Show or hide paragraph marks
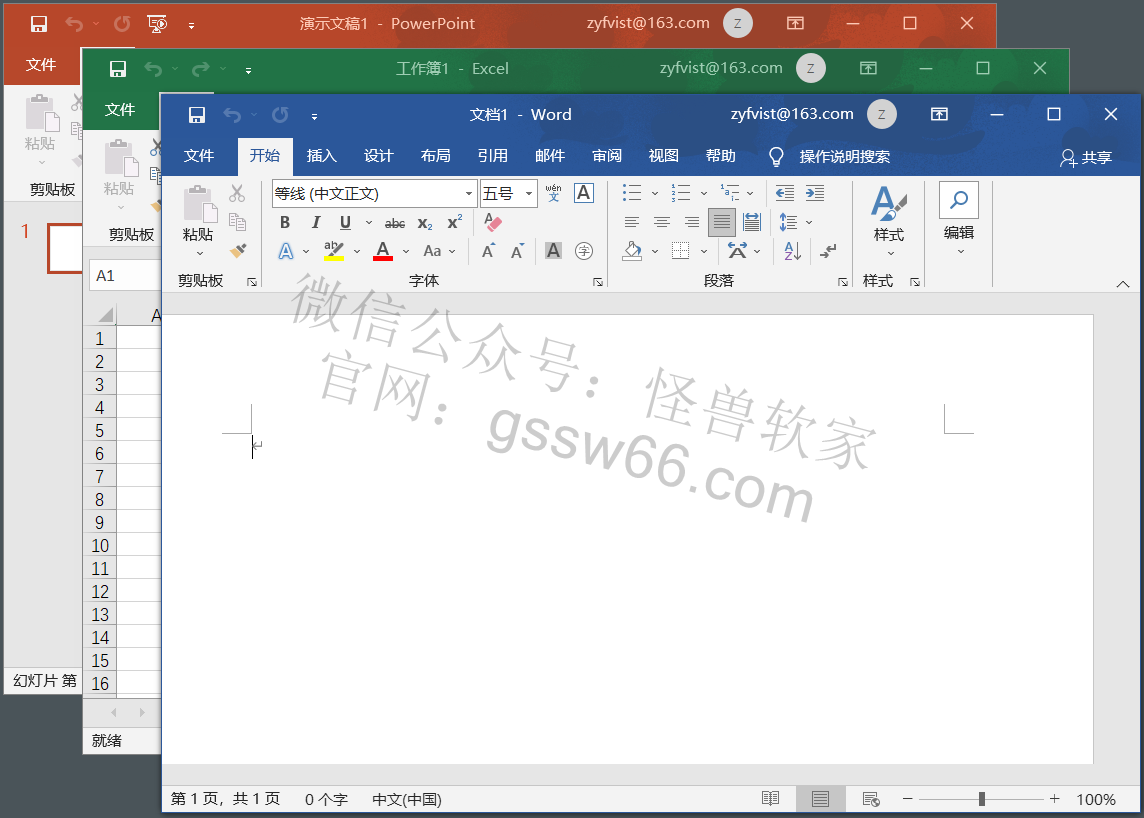 click(827, 251)
